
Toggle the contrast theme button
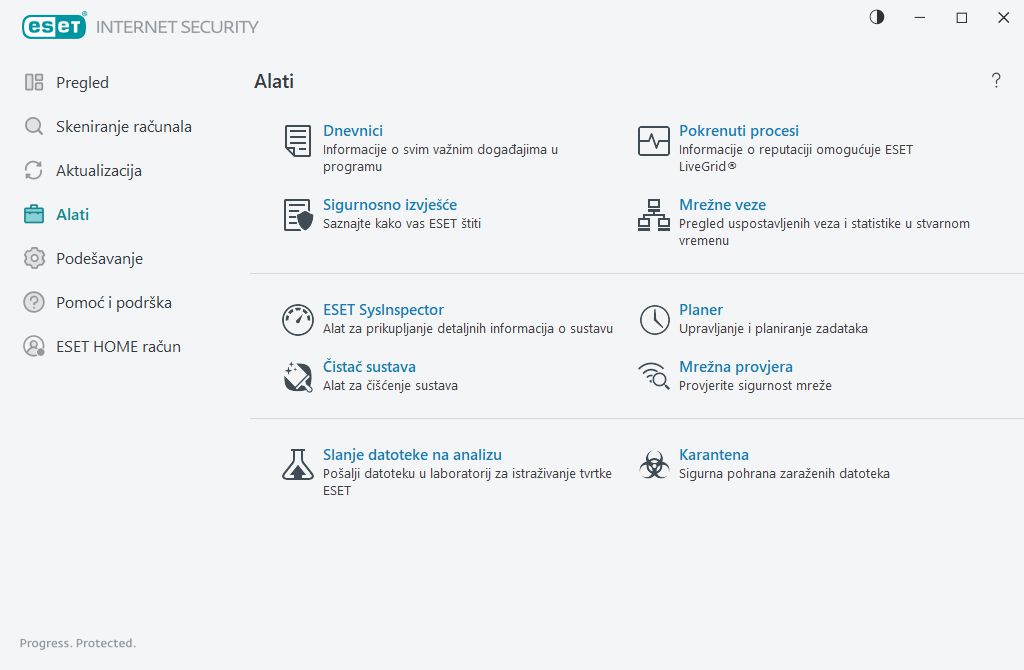pos(877,18)
